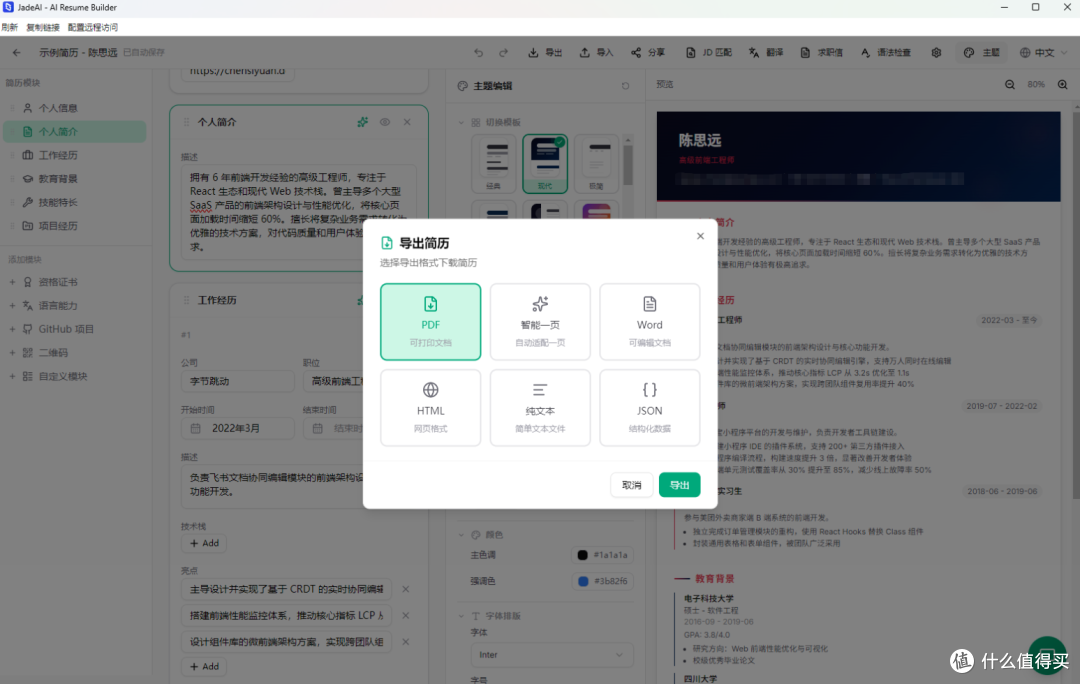Open JD 匹配 tool
1080x684 pixels.
click(x=709, y=52)
